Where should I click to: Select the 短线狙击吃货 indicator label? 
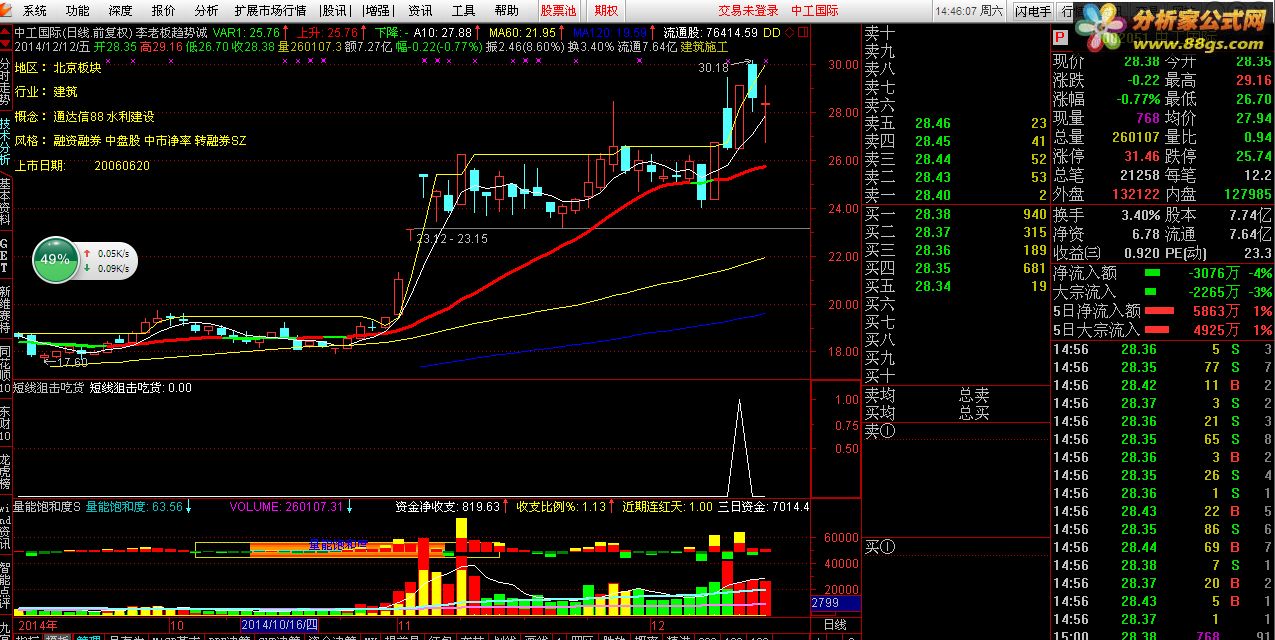click(50, 388)
